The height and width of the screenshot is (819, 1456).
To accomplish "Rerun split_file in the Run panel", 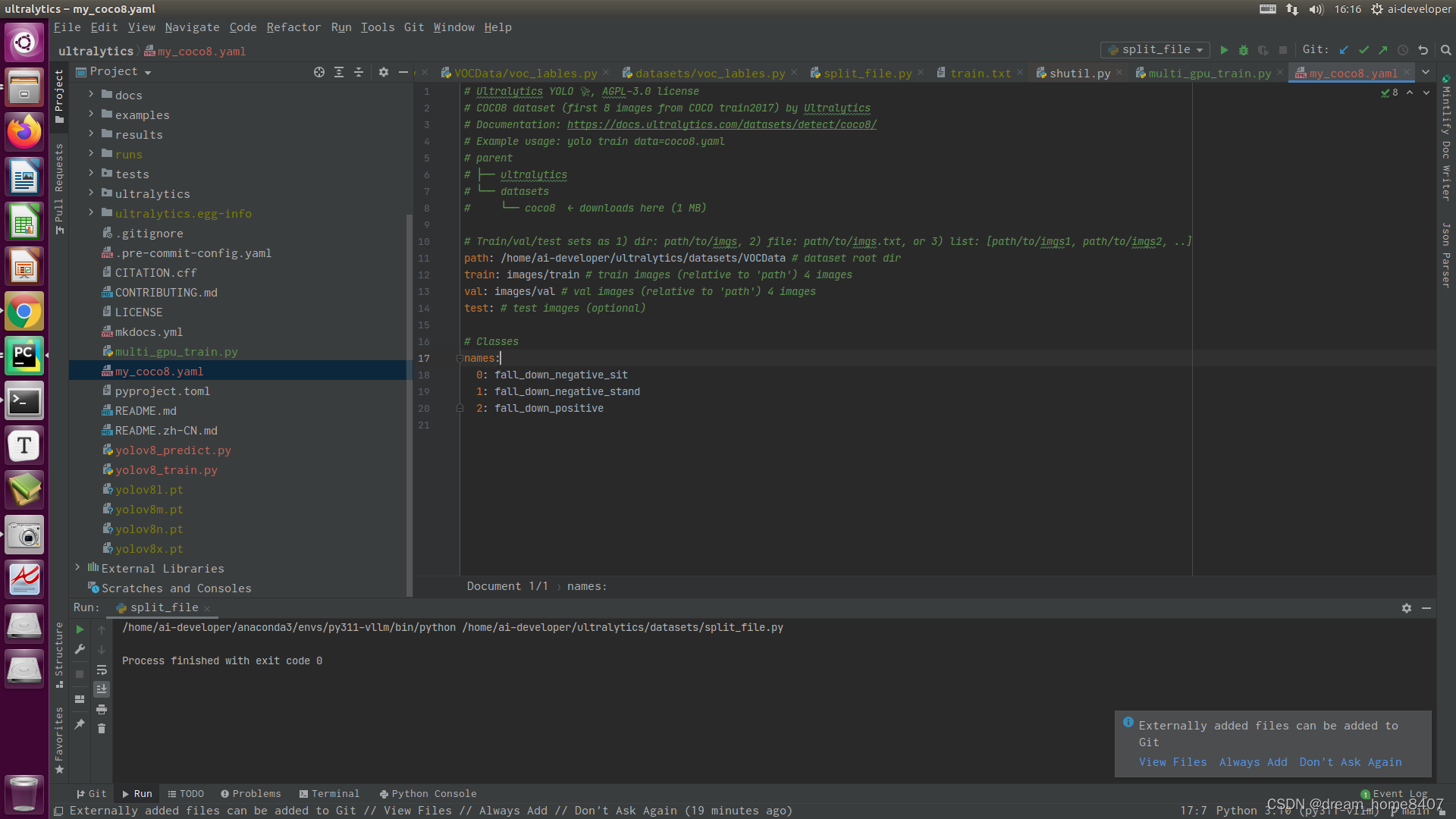I will (x=80, y=629).
